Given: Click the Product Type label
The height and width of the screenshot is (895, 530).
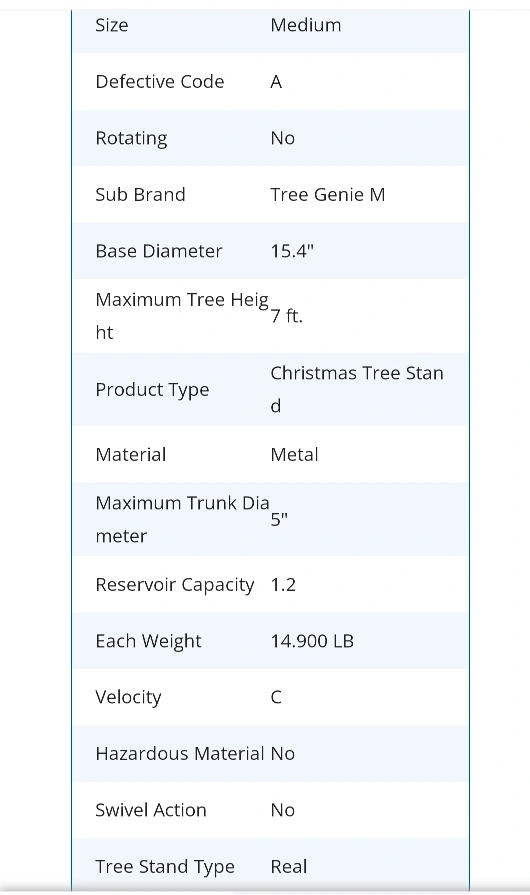Looking at the screenshot, I should 152,390.
